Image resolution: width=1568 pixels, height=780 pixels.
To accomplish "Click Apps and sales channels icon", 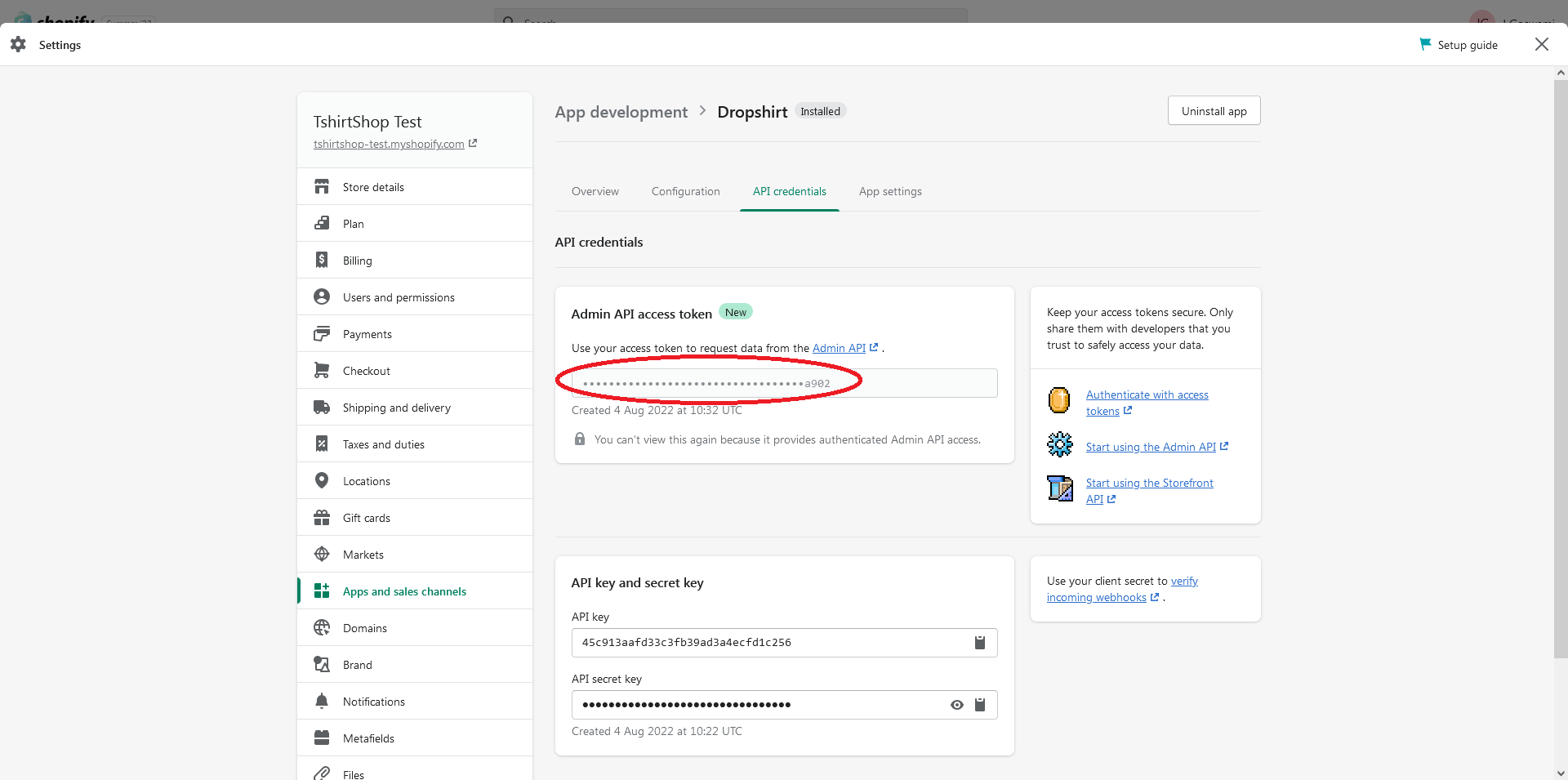I will 322,591.
